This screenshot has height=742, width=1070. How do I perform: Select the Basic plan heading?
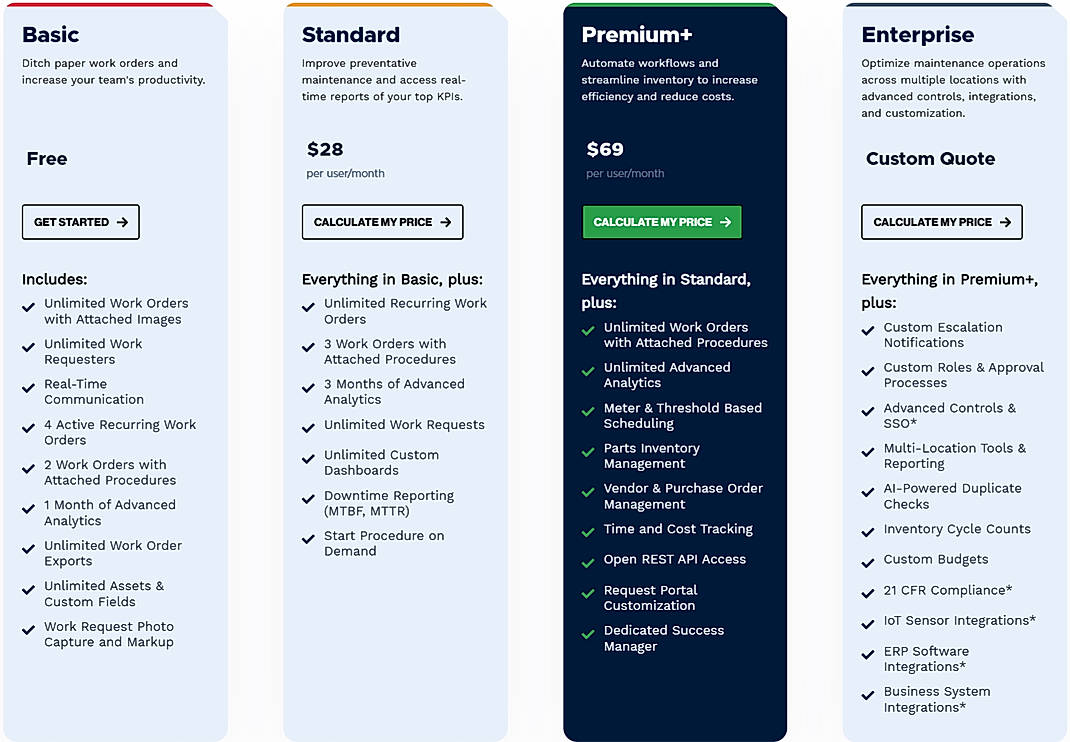pyautogui.click(x=49, y=34)
